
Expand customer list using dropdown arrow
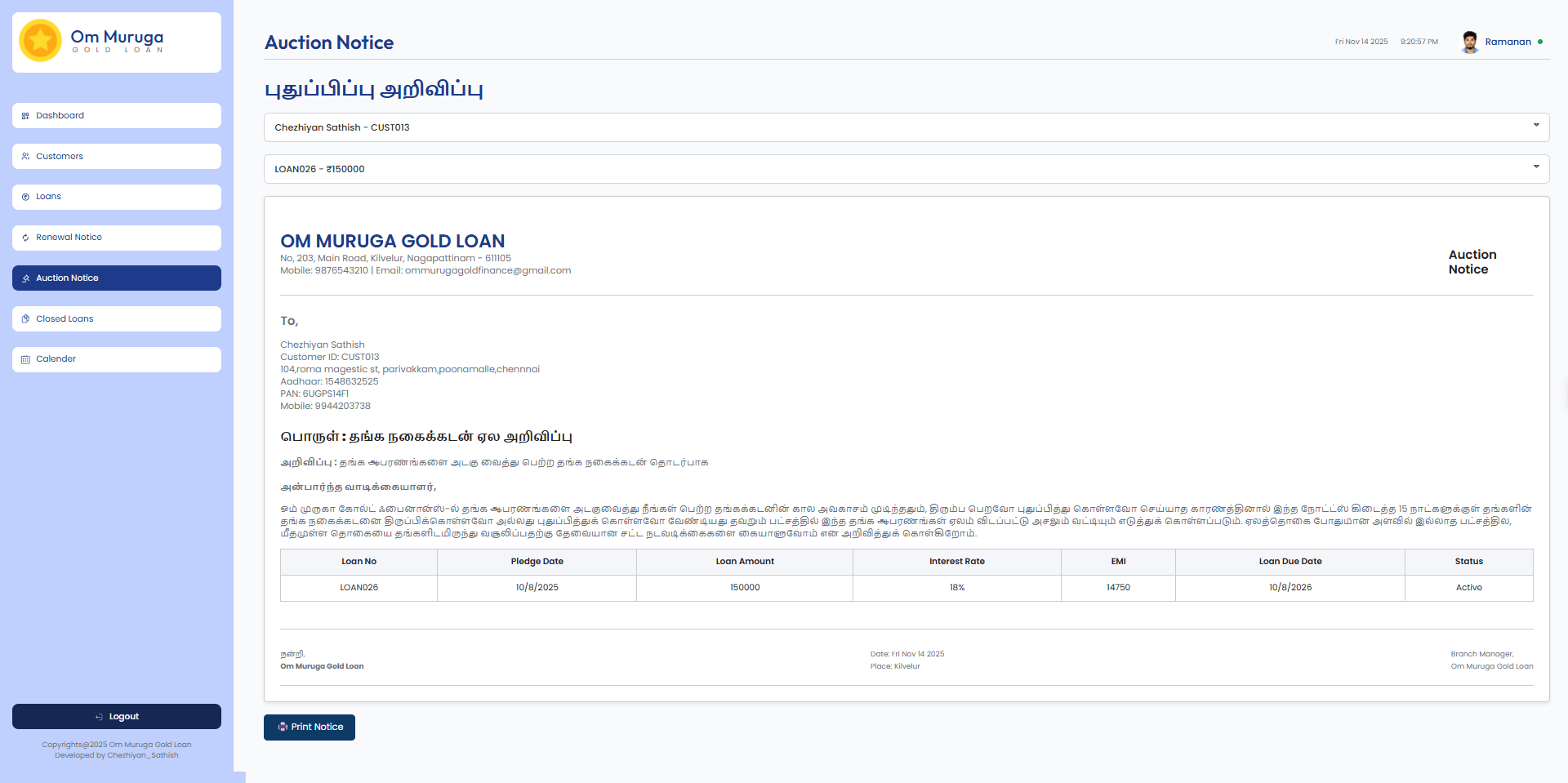click(x=1535, y=126)
